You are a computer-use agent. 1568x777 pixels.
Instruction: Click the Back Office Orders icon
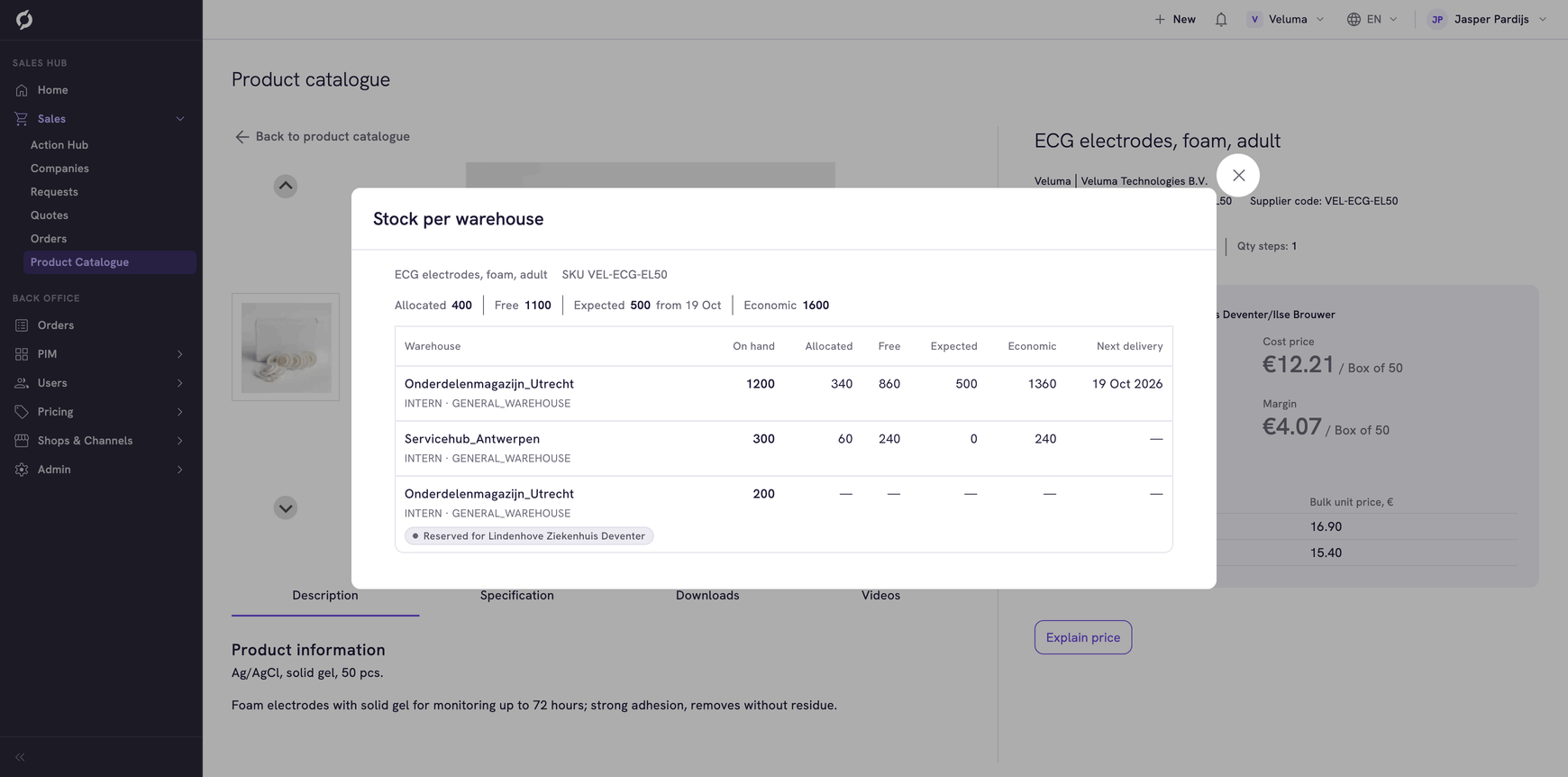[22, 325]
